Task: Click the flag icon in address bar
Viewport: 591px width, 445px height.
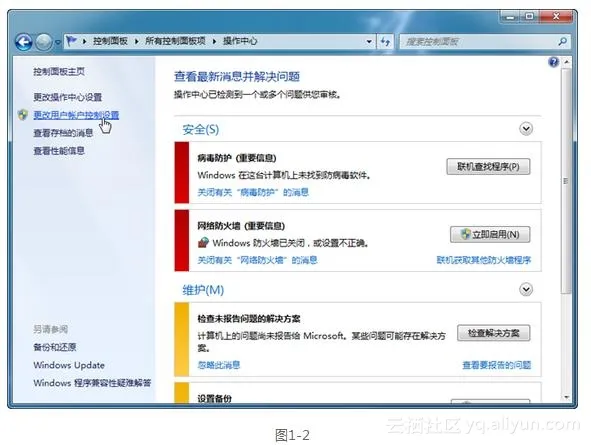Action: [x=71, y=40]
